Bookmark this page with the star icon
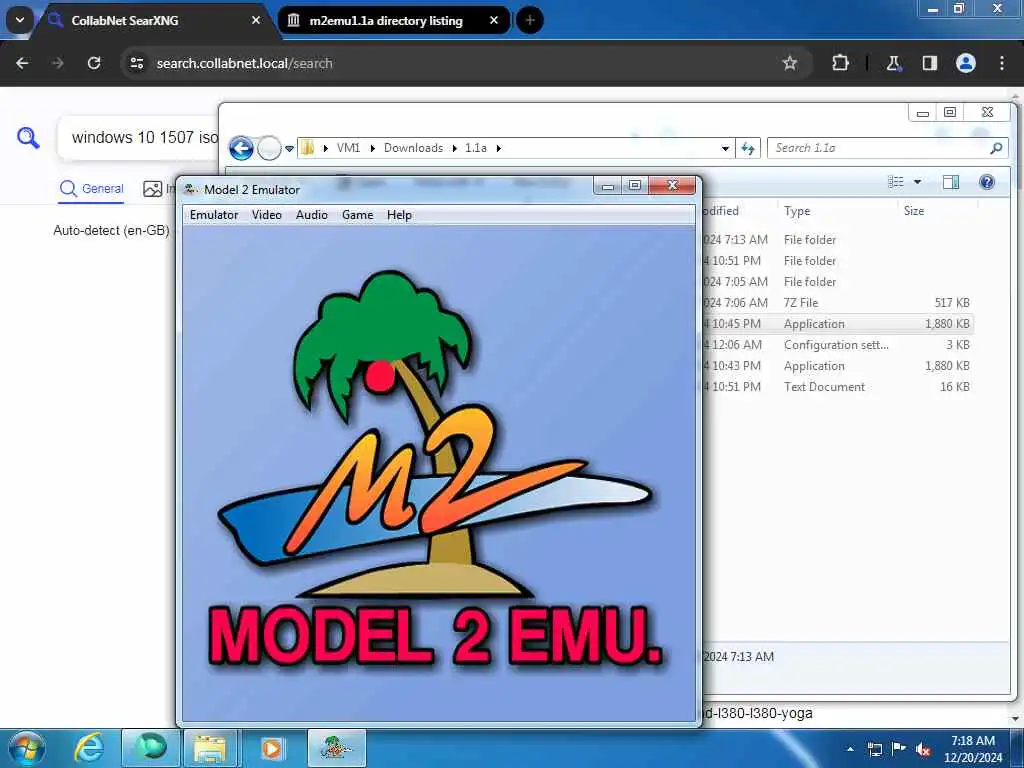The height and width of the screenshot is (768, 1024). [790, 63]
